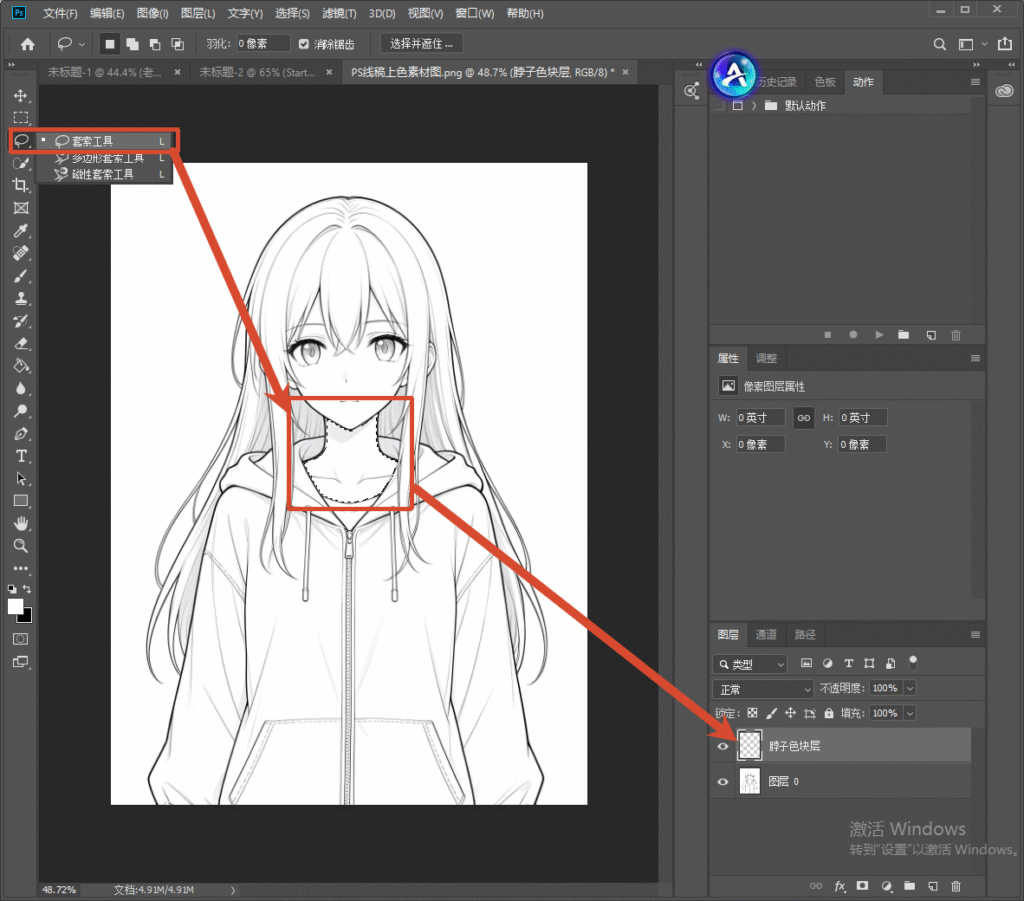This screenshot has height=901, width=1024.
Task: Click the create new layer icon
Action: pyautogui.click(x=933, y=886)
